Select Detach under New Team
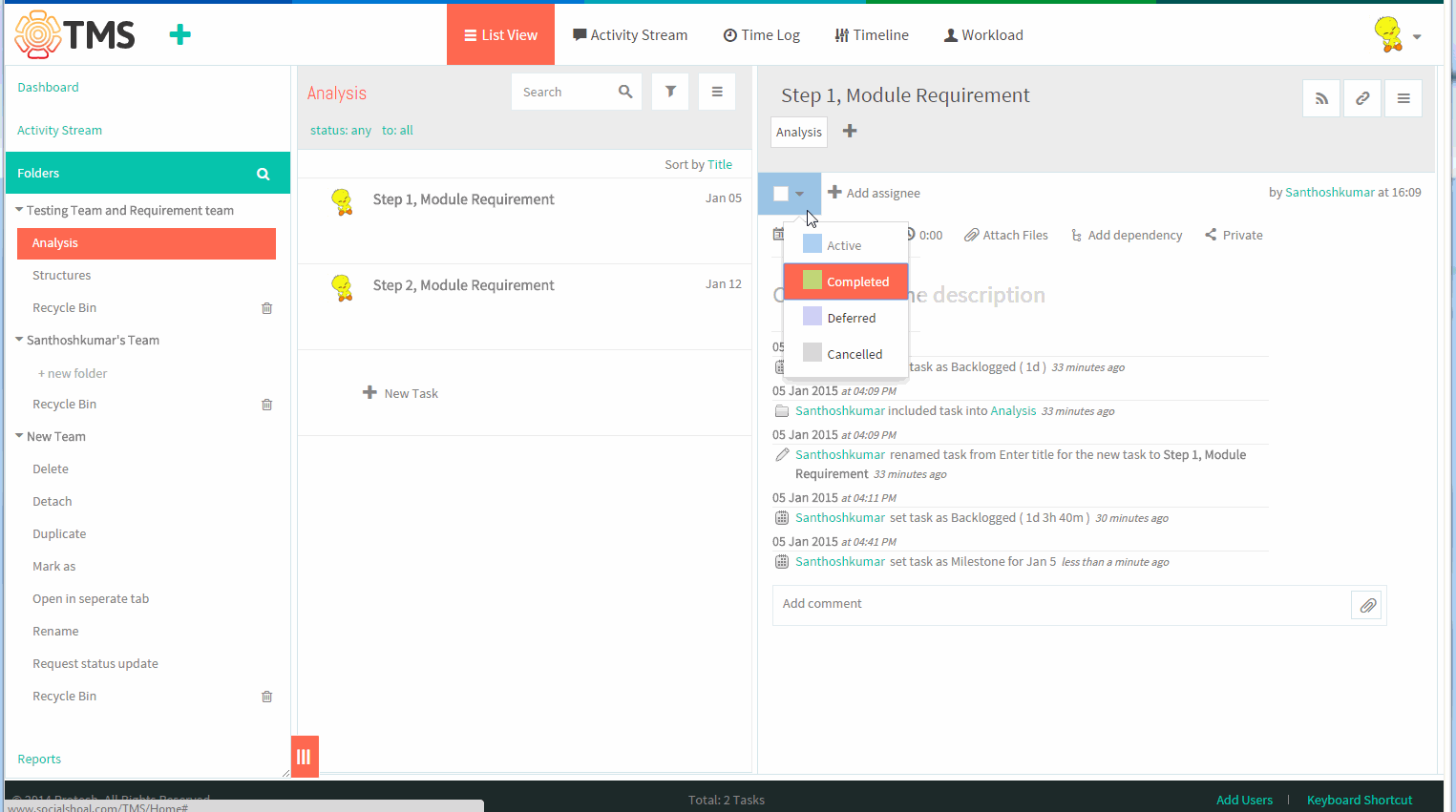Image resolution: width=1456 pixels, height=812 pixels. pyautogui.click(x=53, y=501)
